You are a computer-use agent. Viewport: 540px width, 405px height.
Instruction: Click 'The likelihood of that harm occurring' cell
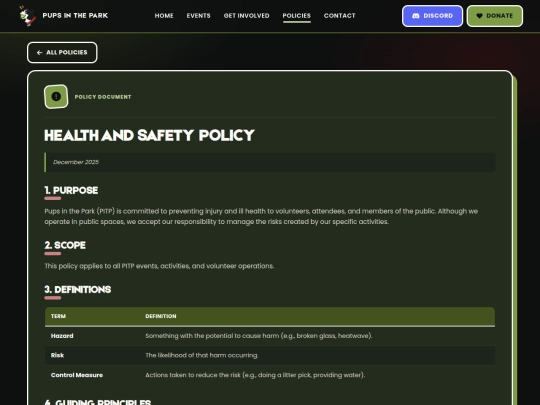201,355
